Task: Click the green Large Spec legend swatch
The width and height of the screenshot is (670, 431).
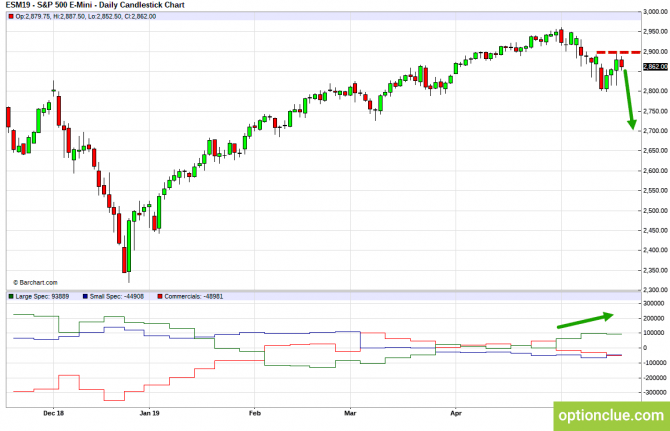Action: 11,296
